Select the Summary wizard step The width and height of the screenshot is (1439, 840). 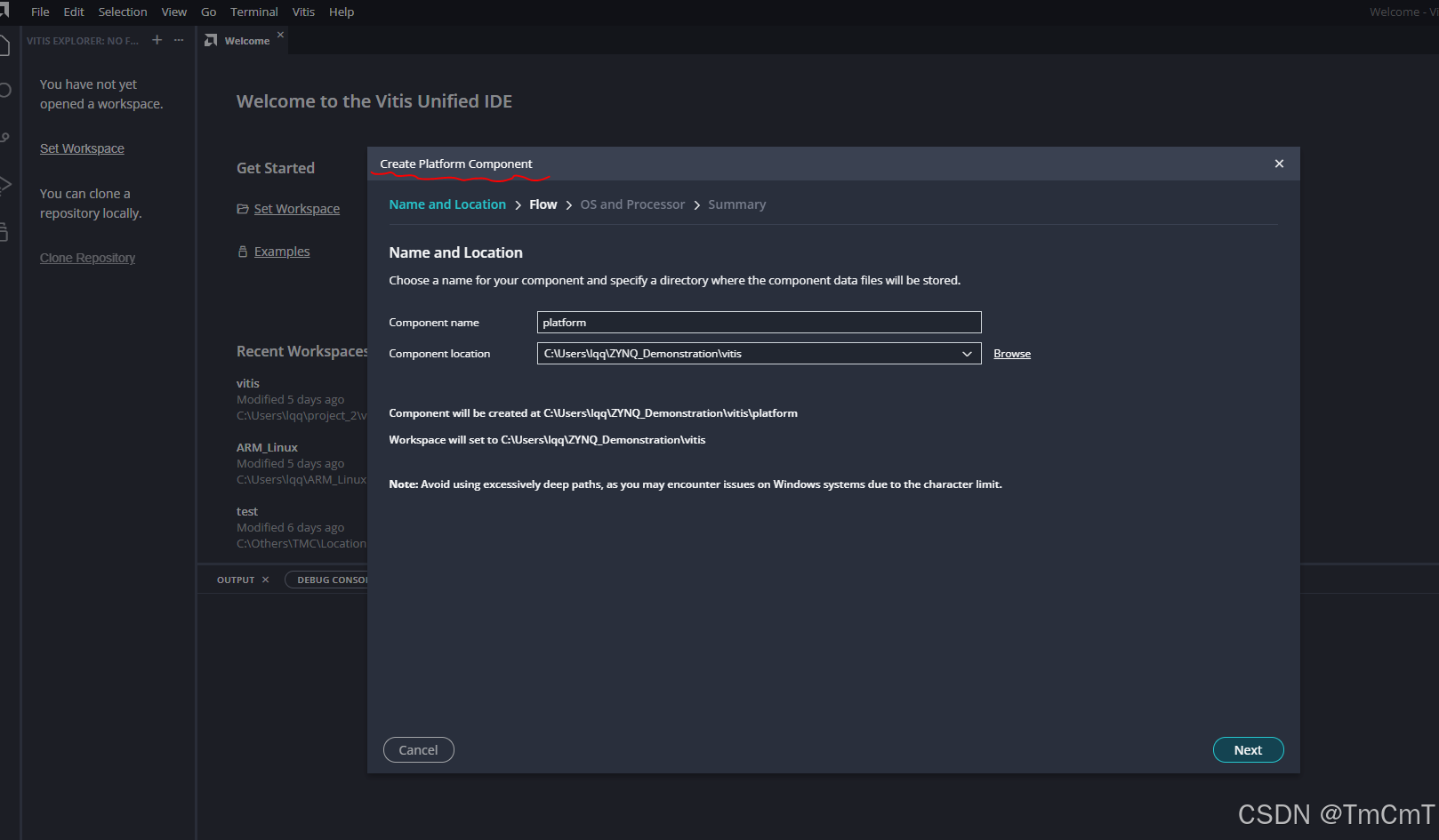point(736,204)
